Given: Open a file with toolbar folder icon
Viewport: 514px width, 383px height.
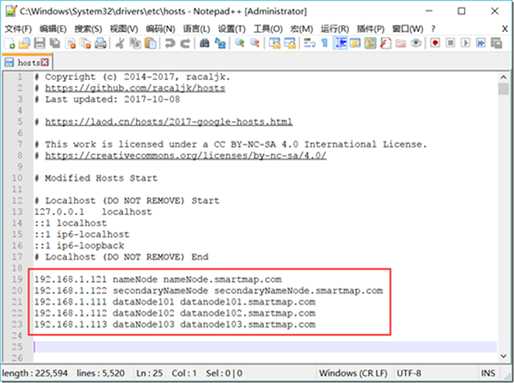Looking at the screenshot, I should (24, 43).
